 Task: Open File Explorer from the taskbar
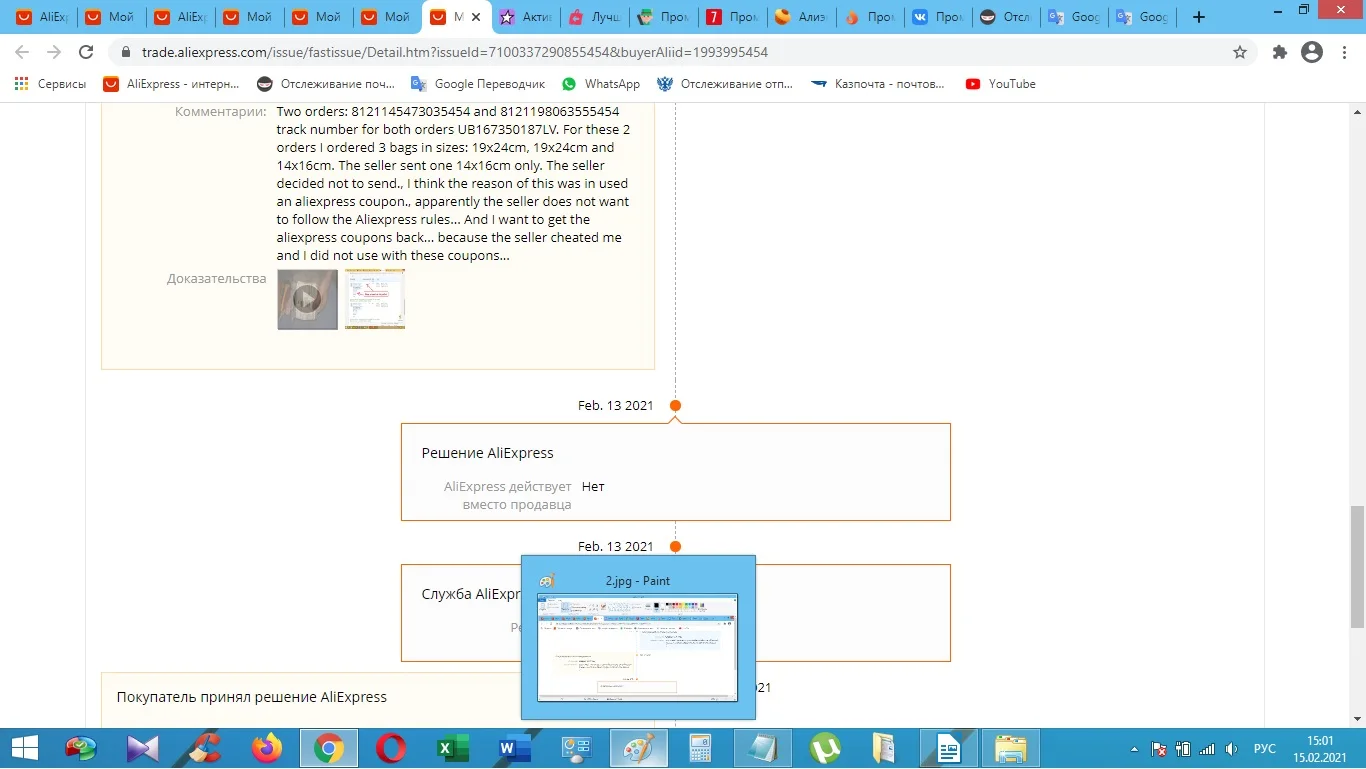click(1011, 748)
